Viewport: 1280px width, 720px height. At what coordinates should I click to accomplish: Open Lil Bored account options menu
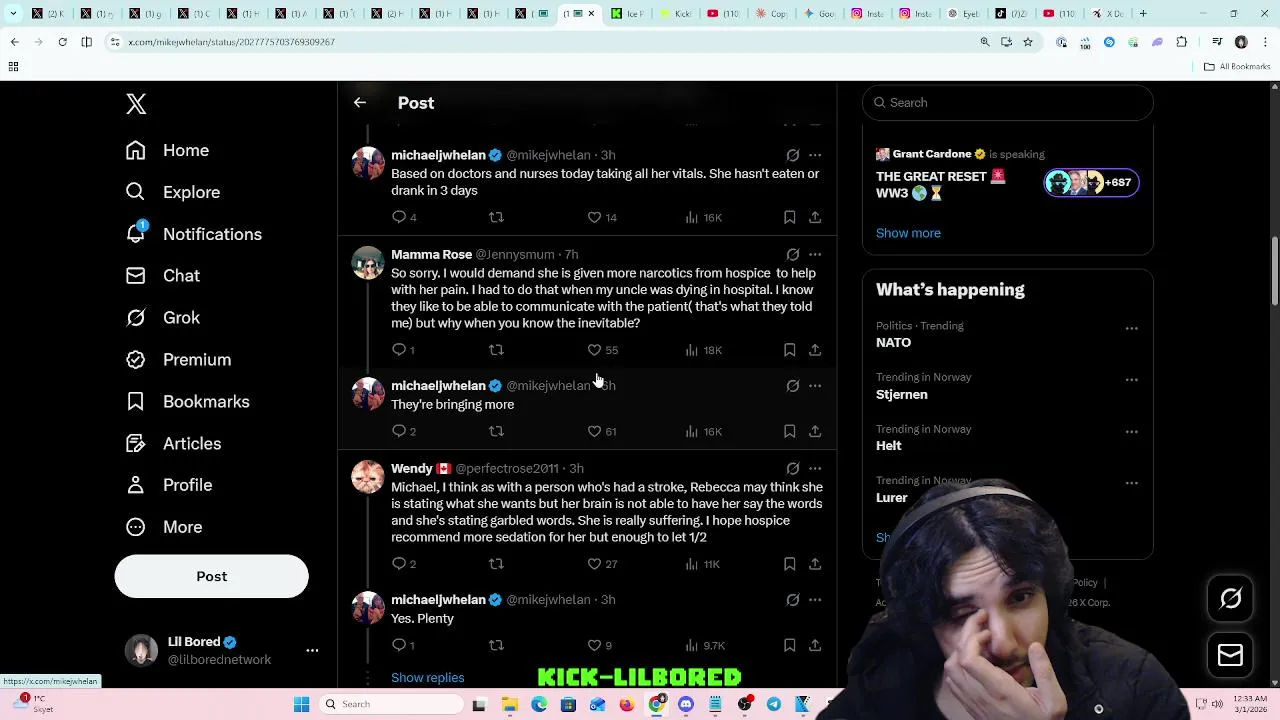(x=312, y=650)
